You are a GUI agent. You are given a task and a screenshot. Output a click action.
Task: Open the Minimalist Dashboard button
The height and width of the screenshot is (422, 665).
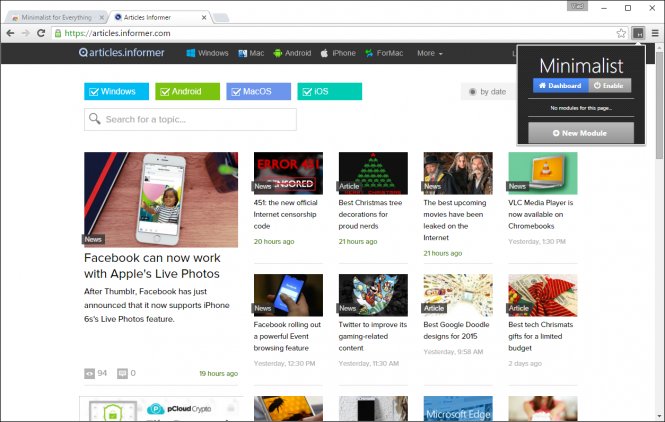coord(561,85)
